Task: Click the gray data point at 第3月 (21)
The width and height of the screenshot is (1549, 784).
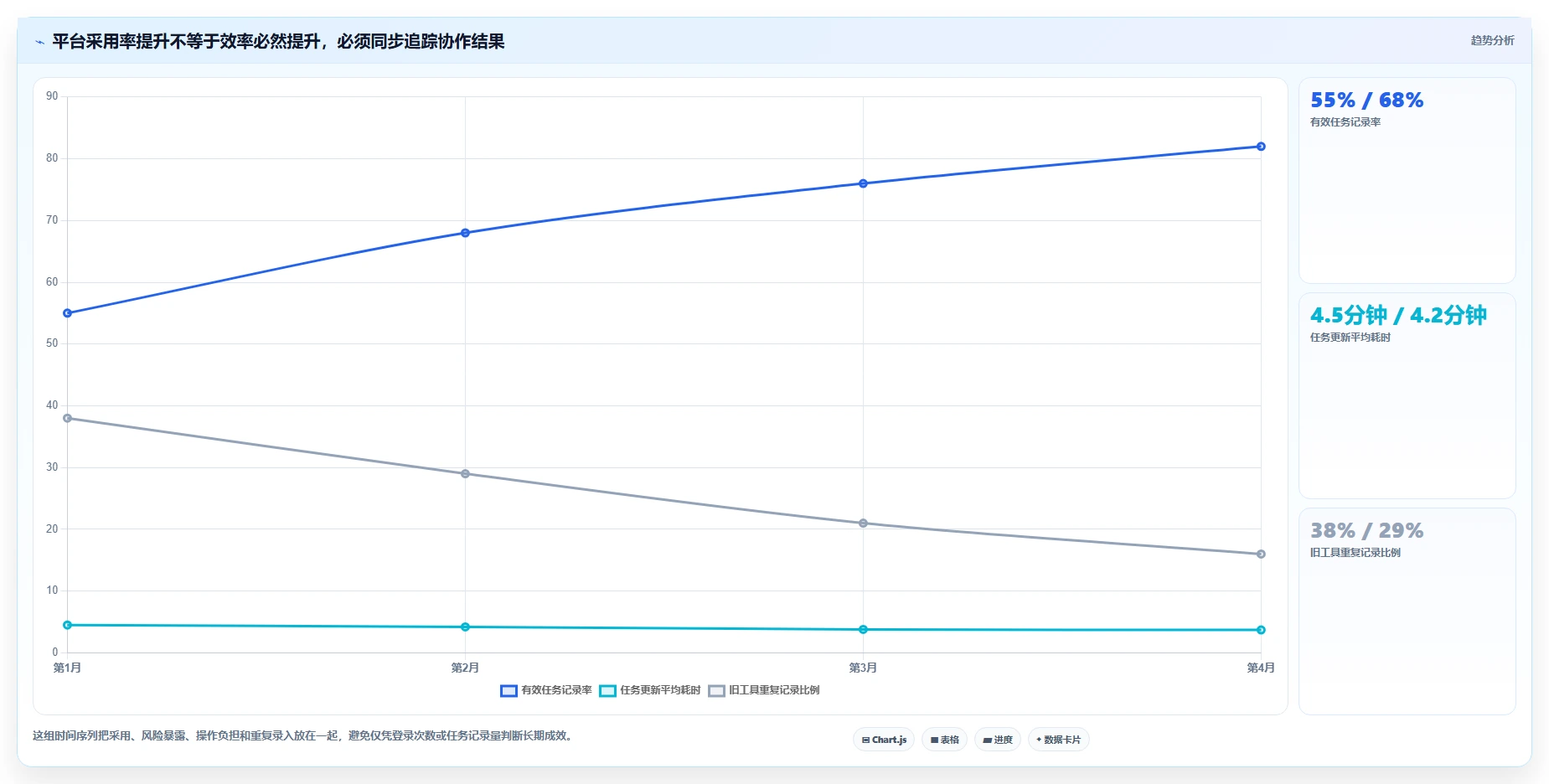Action: click(x=863, y=524)
